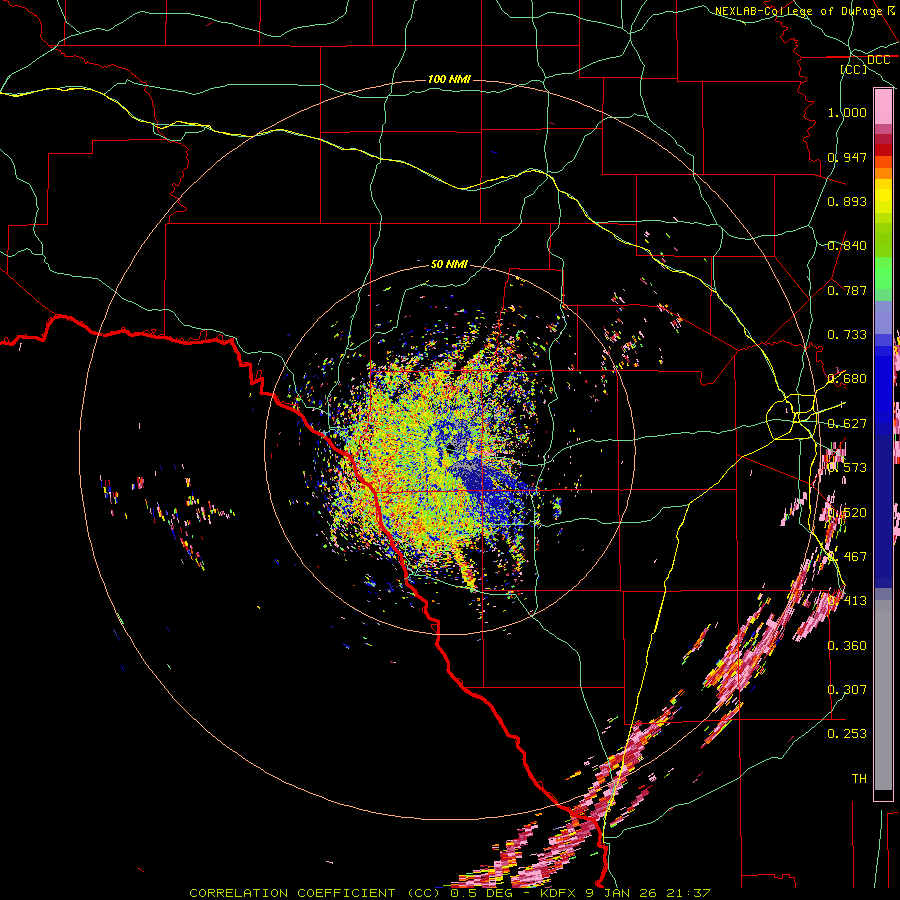Select the "DCC" product label
Image resolution: width=900 pixels, height=900 pixels.
[x=878, y=60]
